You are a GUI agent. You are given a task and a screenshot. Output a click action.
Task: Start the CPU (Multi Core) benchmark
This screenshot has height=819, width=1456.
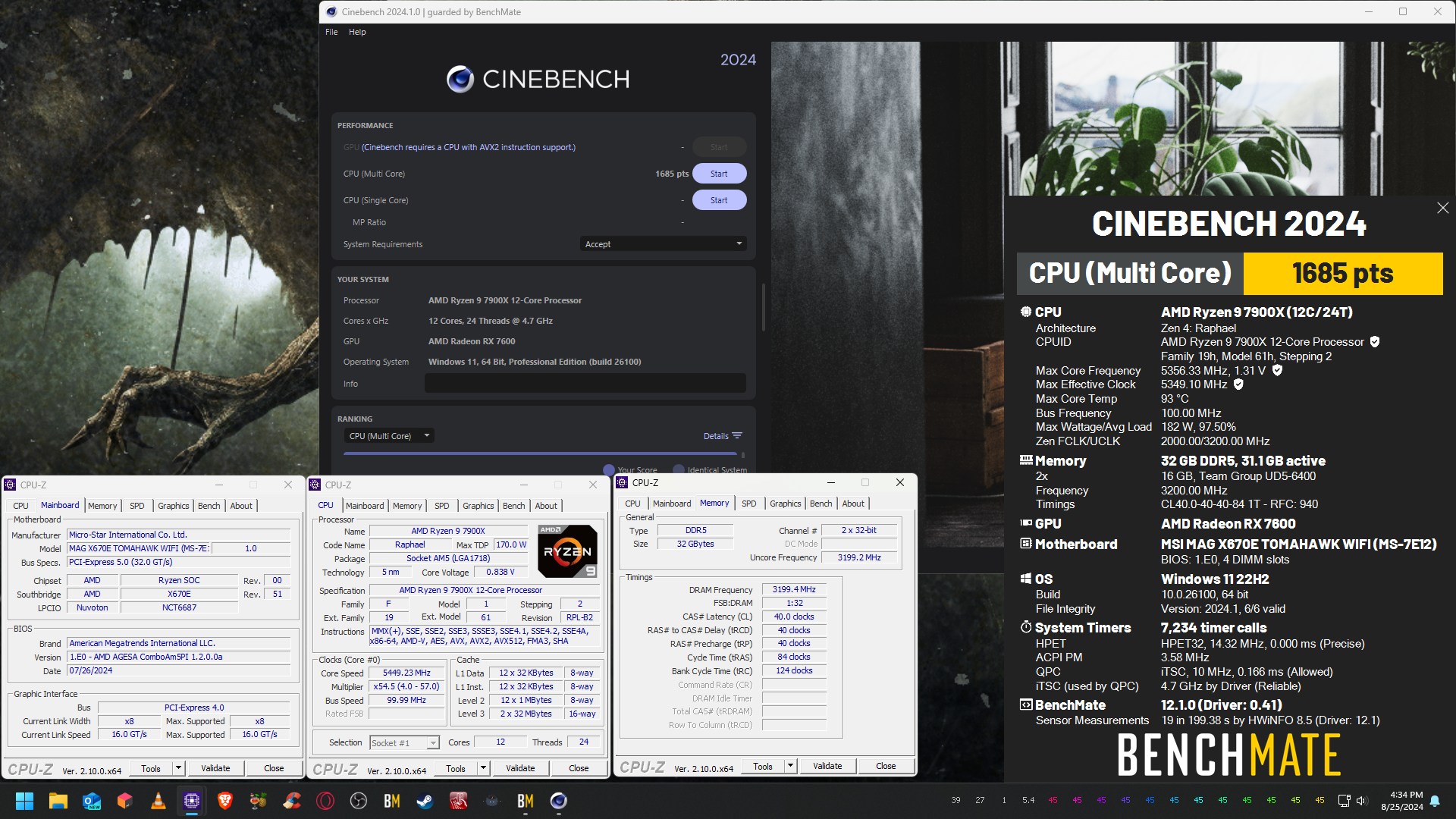[719, 174]
